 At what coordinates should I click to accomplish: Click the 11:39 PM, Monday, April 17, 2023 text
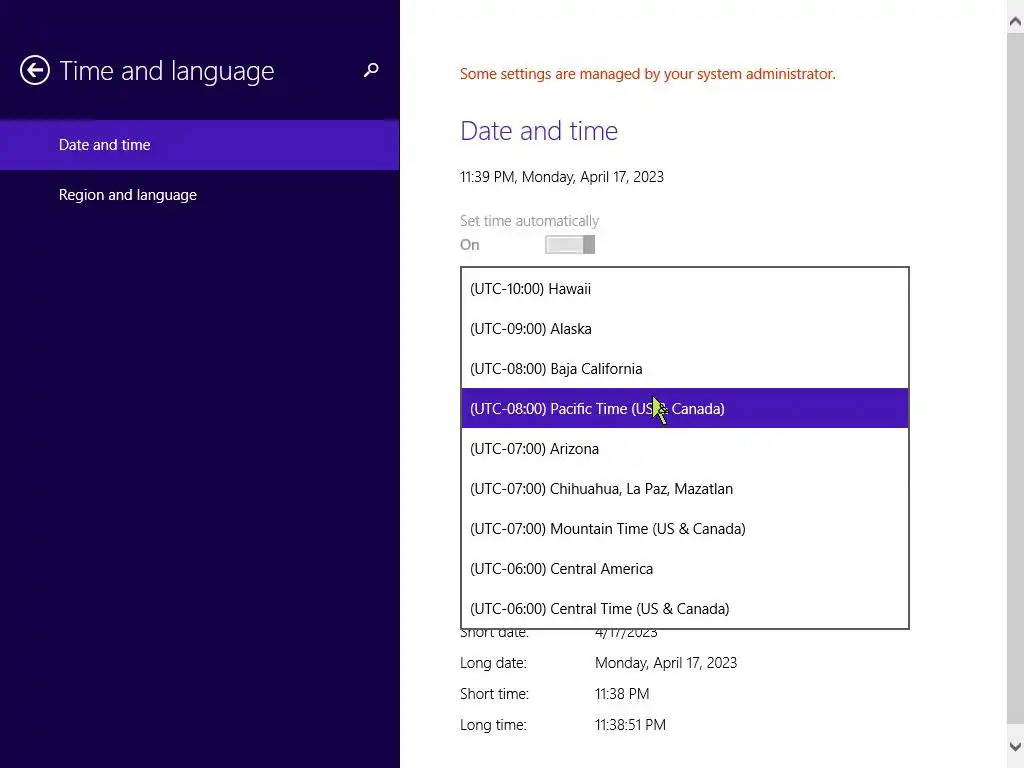click(x=562, y=177)
